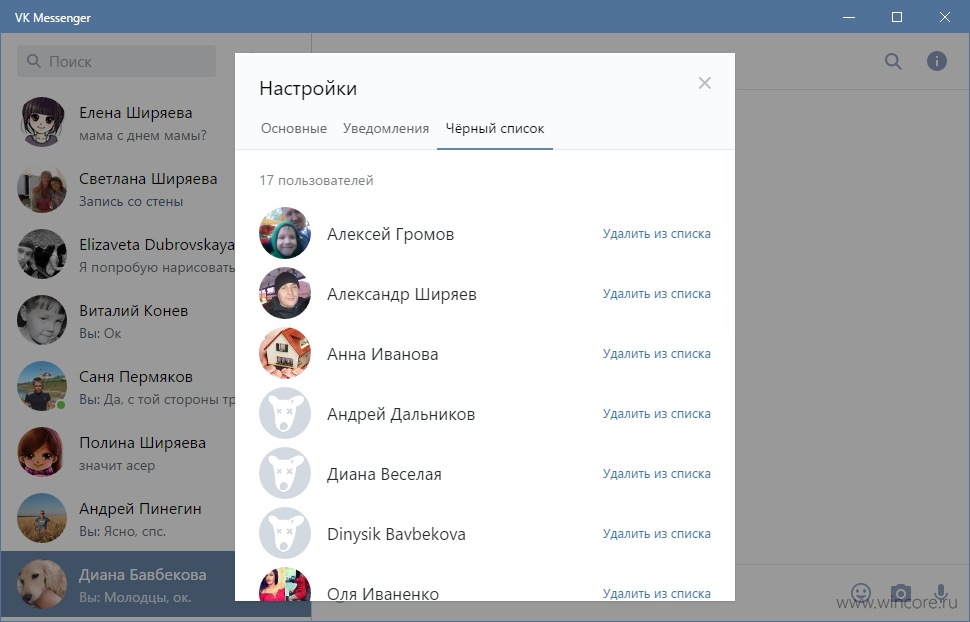970x622 pixels.
Task: Select the Чёрный список tab
Action: pyautogui.click(x=495, y=129)
